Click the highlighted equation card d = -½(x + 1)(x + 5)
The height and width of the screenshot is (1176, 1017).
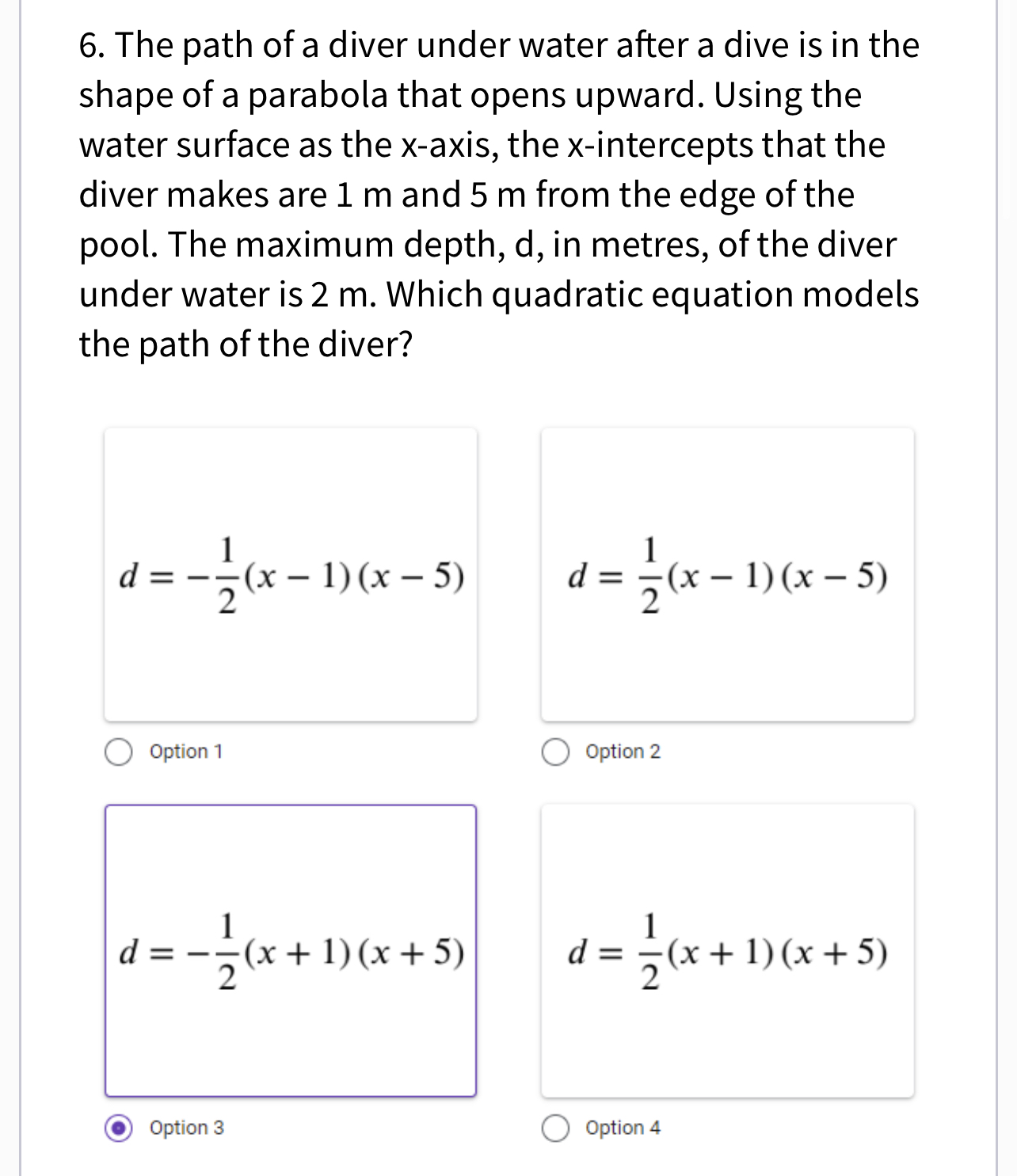[x=291, y=951]
